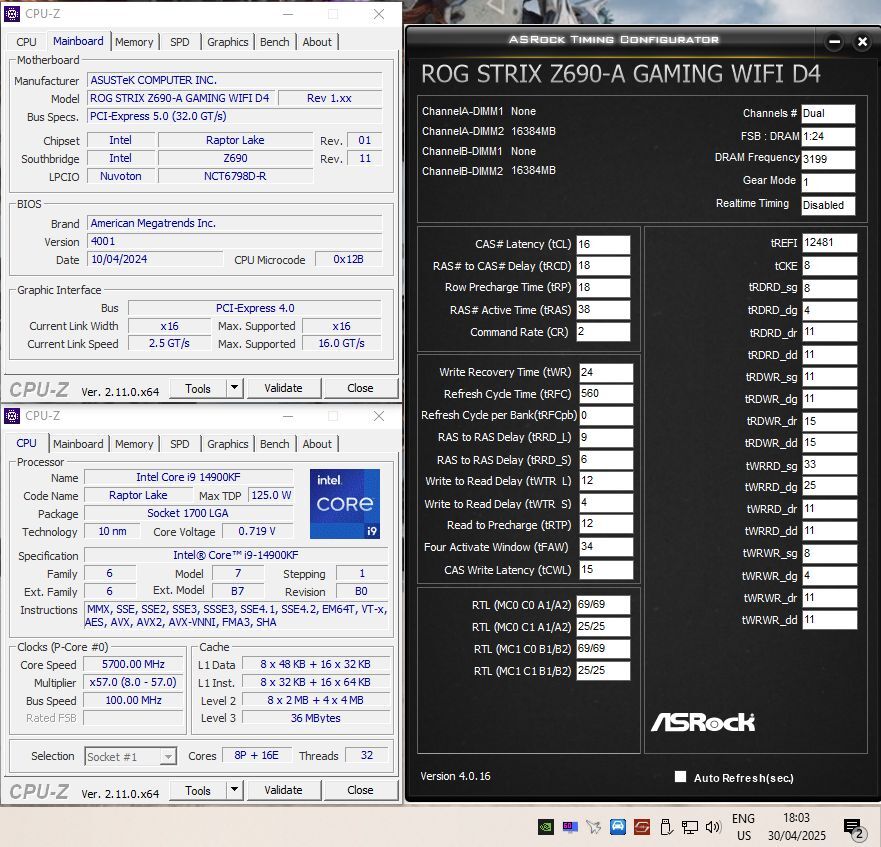Open Bench tab in lower CPU-Z window
881x847 pixels.
click(x=274, y=444)
